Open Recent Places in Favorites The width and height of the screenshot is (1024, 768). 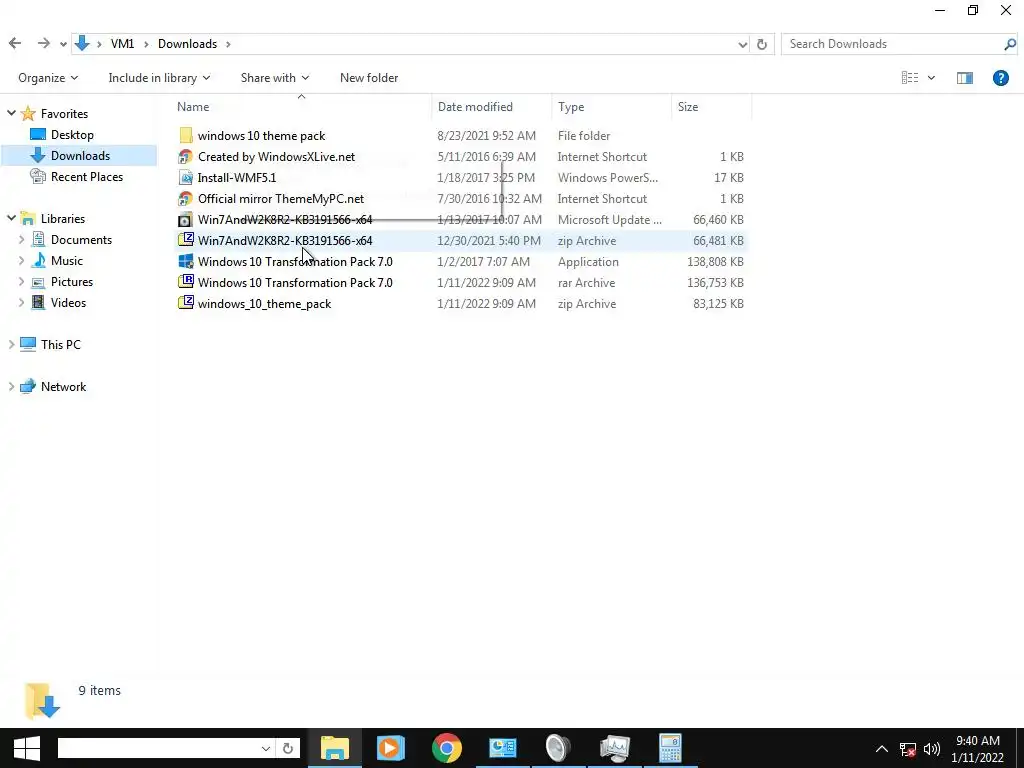pos(87,176)
